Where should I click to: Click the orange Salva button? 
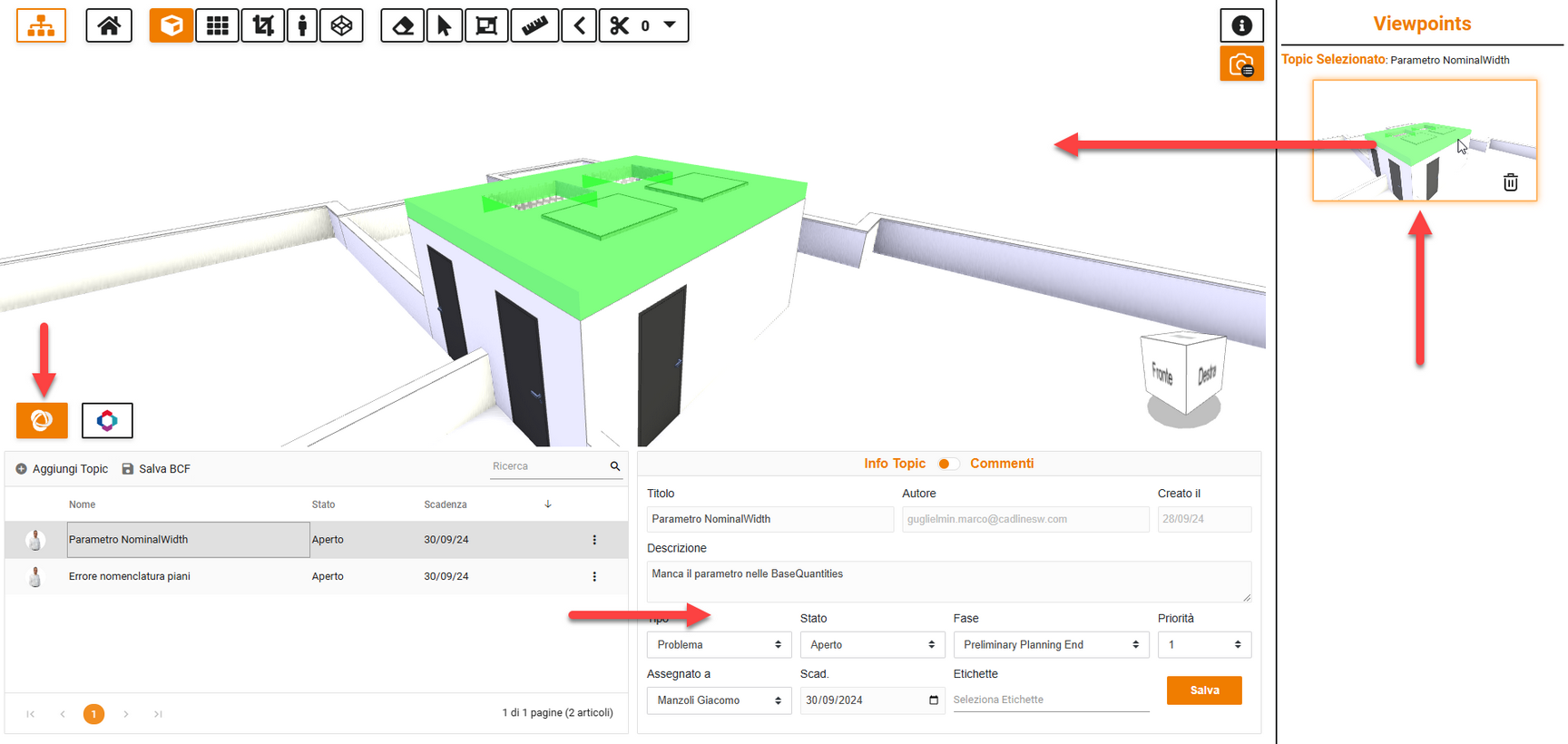tap(1204, 690)
